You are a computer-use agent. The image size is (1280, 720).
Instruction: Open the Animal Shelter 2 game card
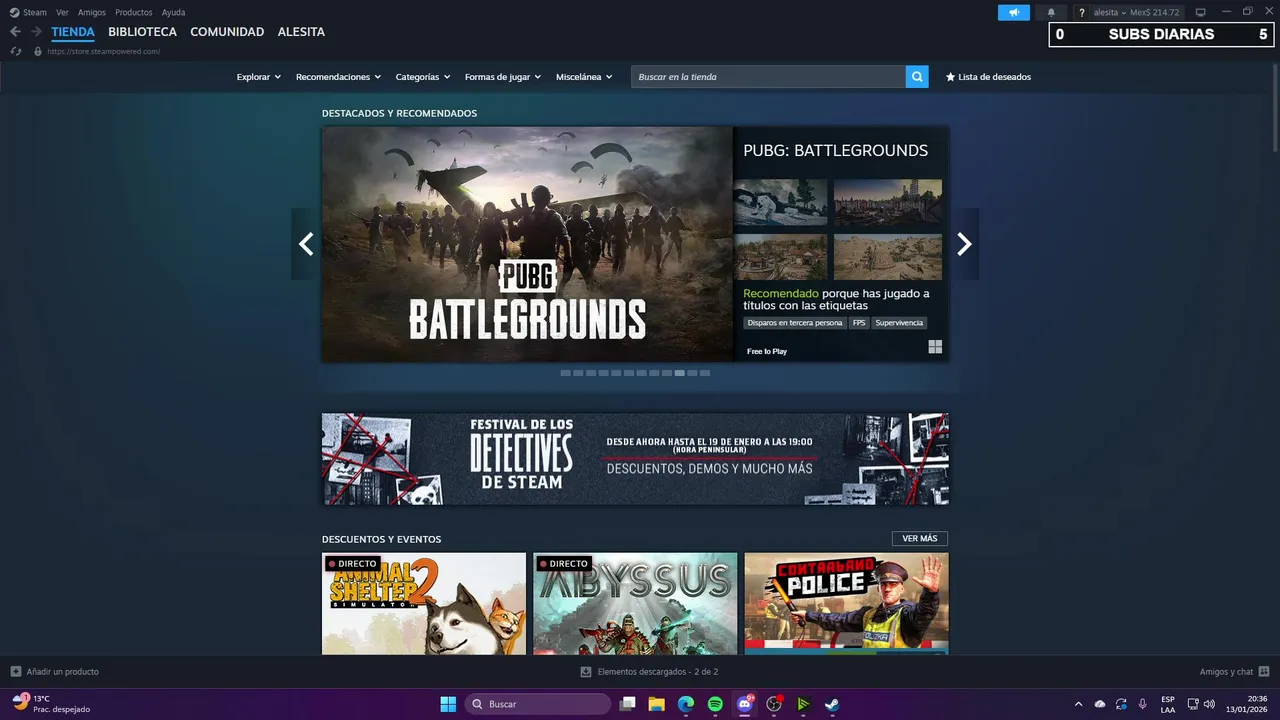424,604
